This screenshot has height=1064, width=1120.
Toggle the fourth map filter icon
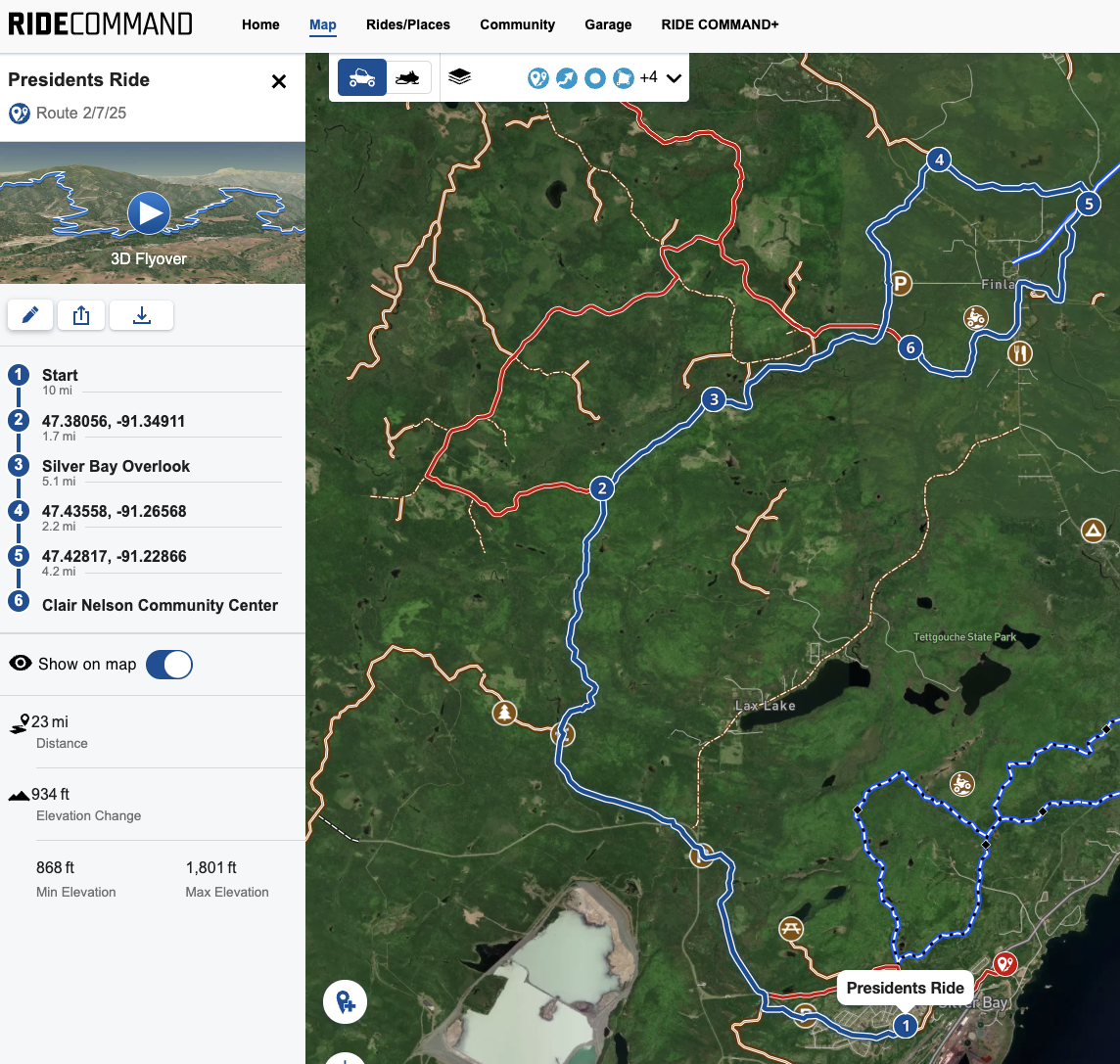tap(624, 78)
